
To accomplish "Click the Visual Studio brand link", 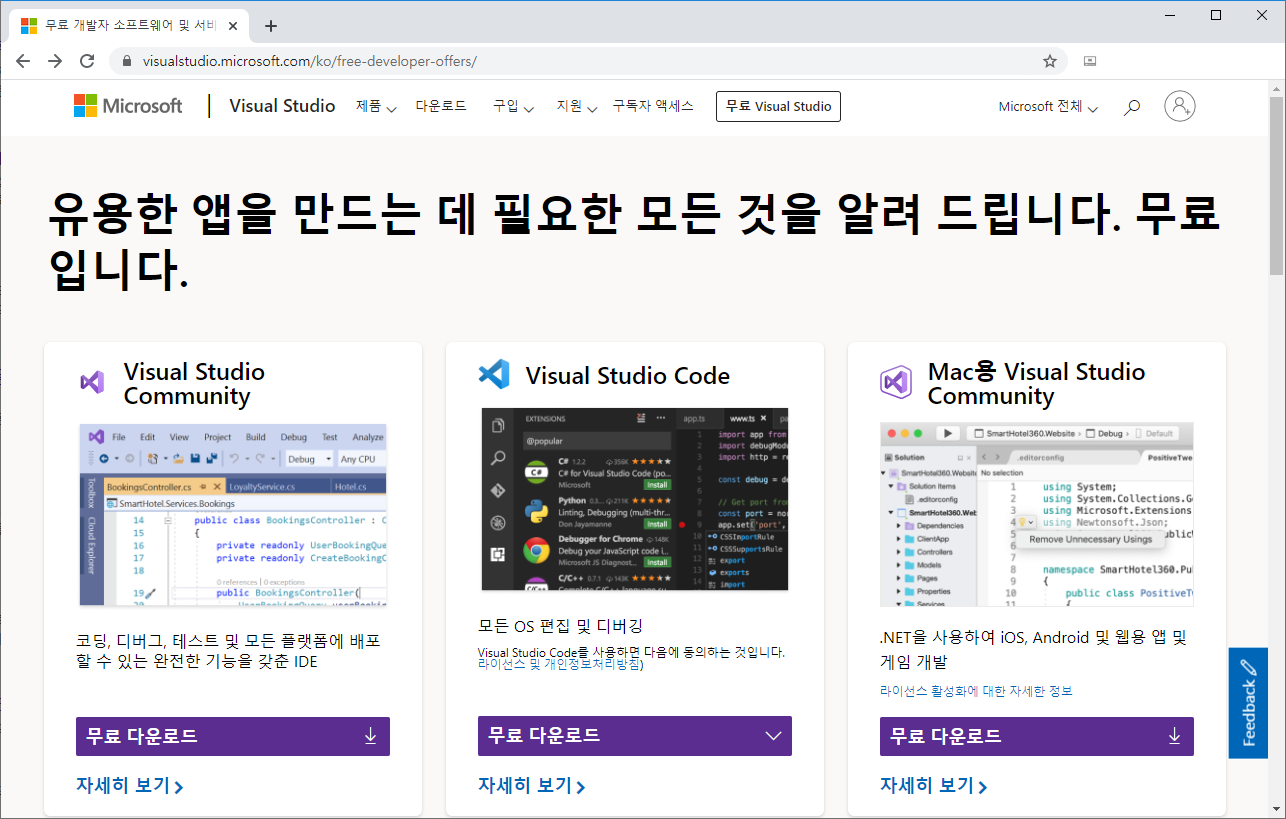I will pos(282,106).
